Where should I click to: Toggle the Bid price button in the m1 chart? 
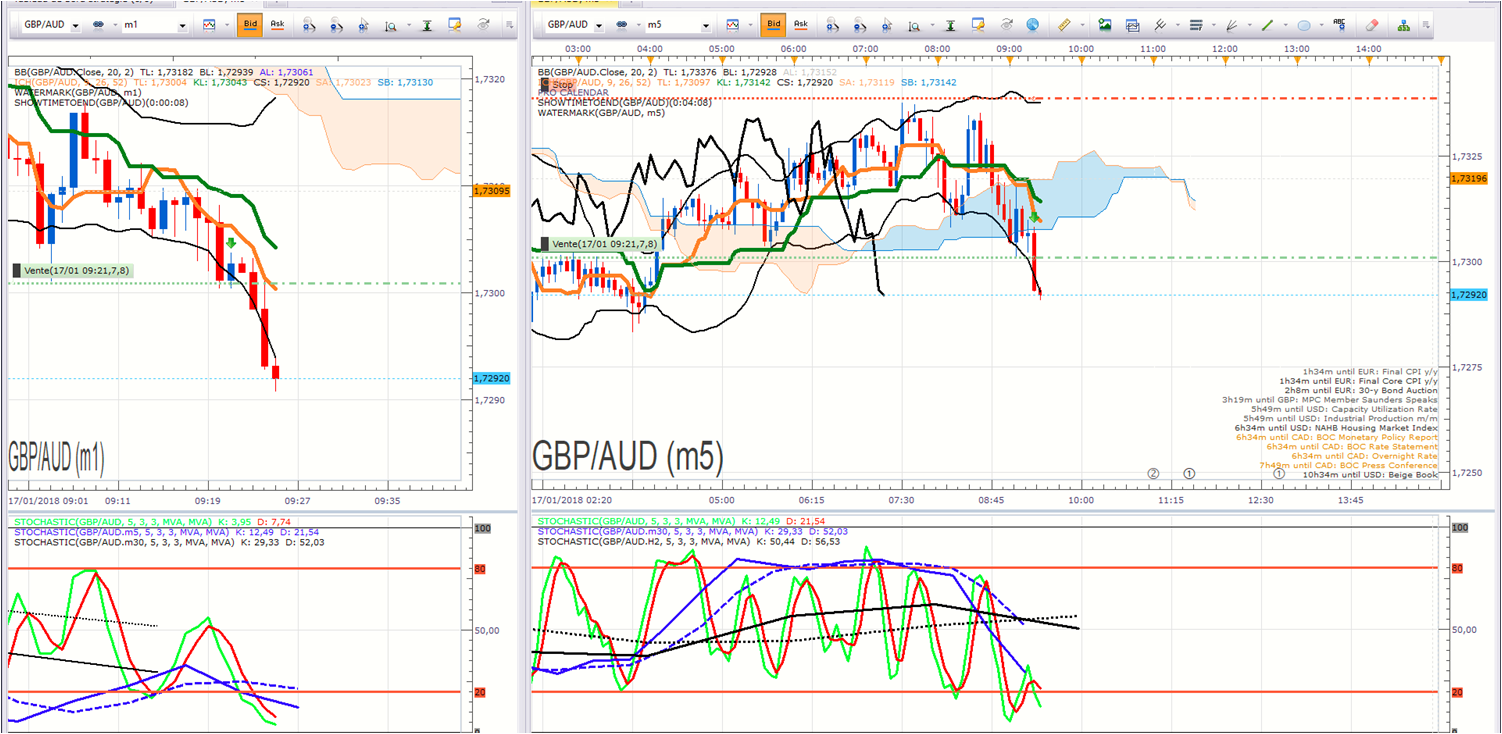pyautogui.click(x=249, y=25)
